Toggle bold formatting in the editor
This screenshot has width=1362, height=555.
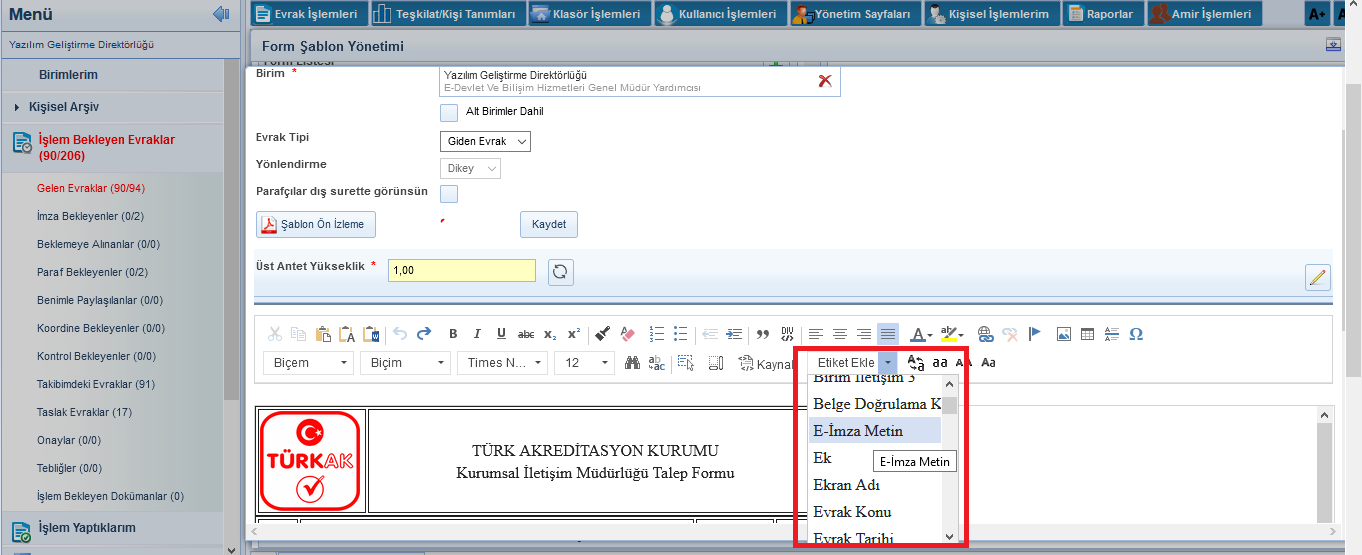tap(453, 334)
